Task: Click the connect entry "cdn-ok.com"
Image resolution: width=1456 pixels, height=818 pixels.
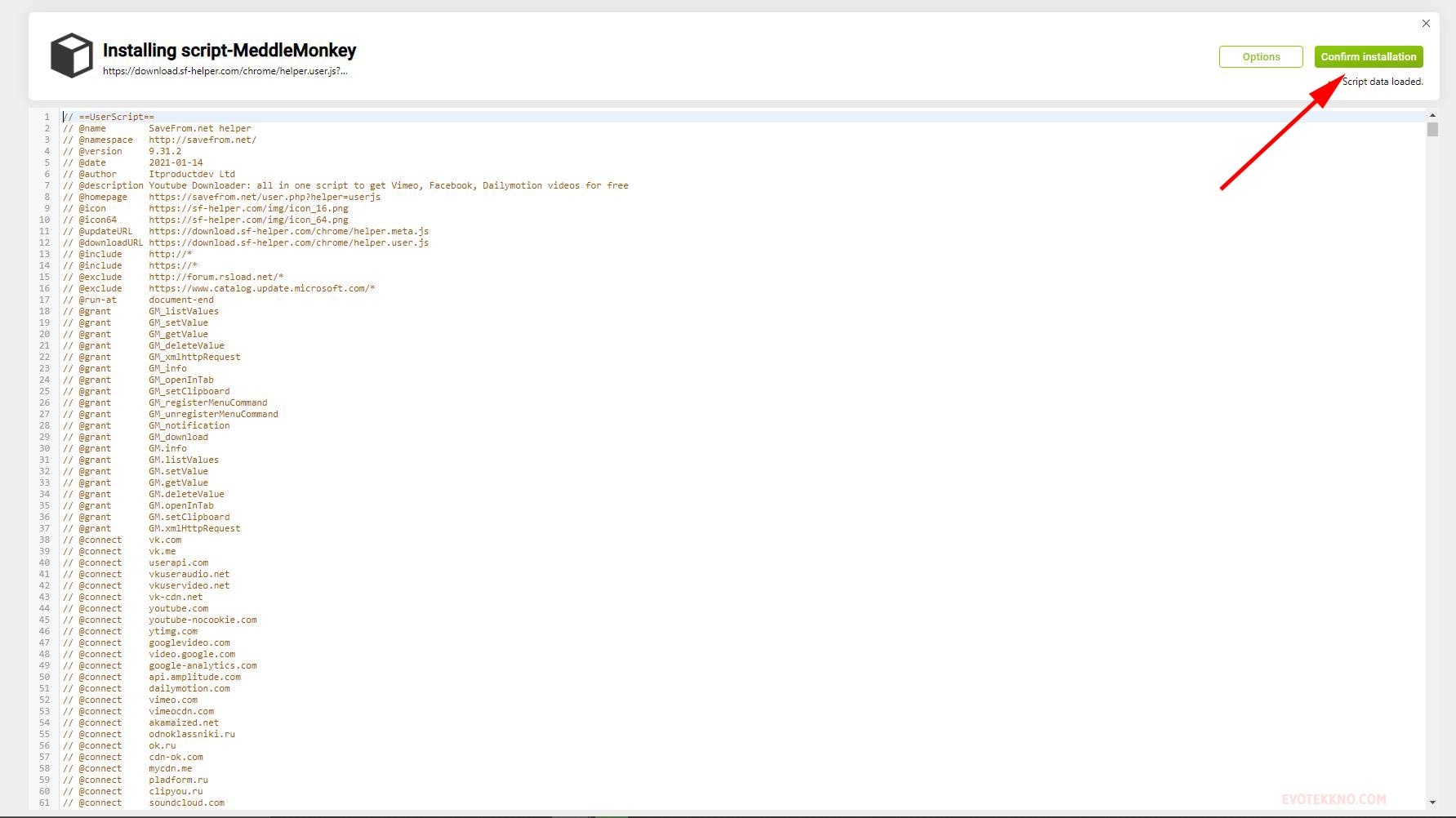Action: point(176,757)
